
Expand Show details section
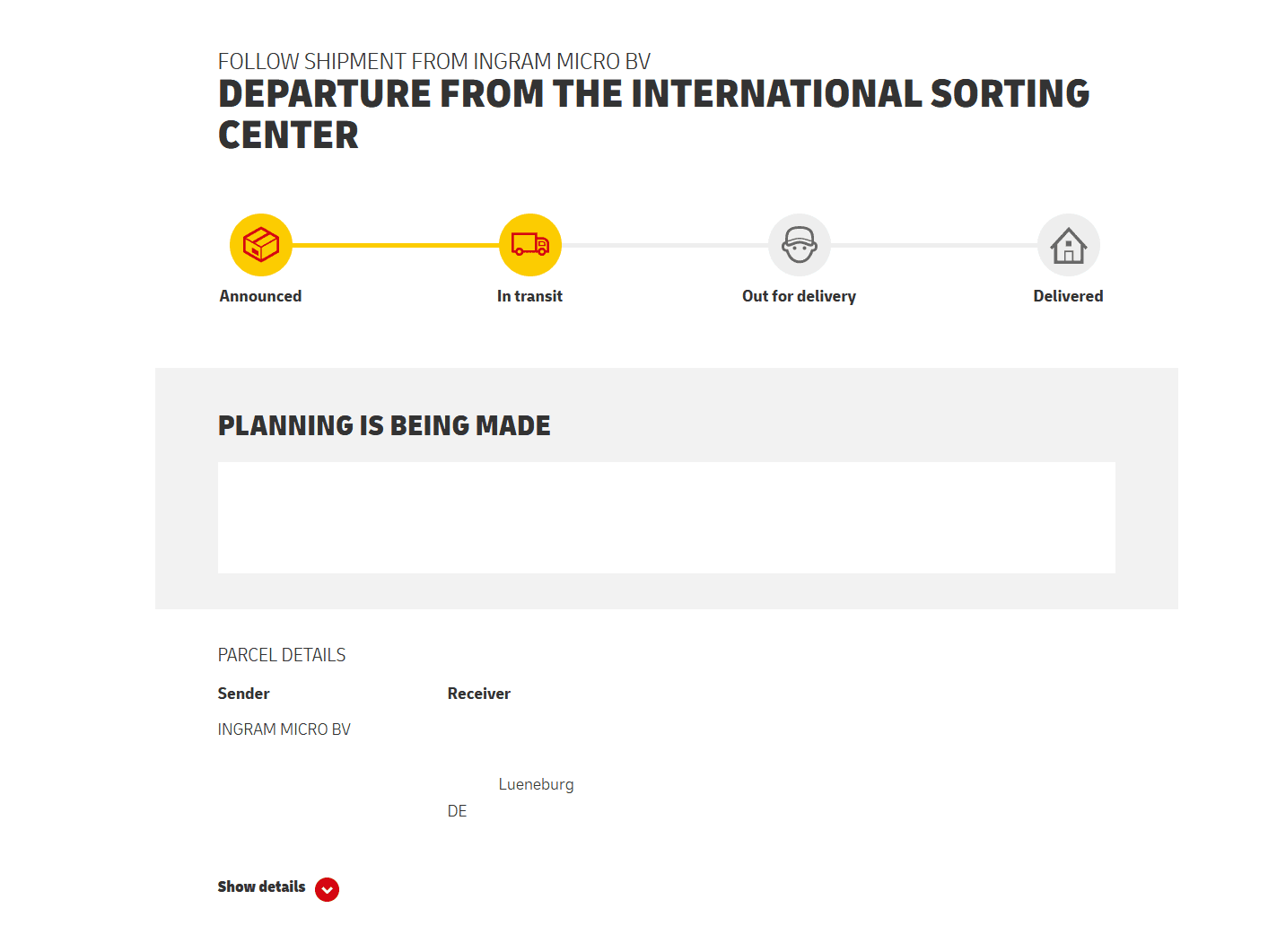click(261, 886)
